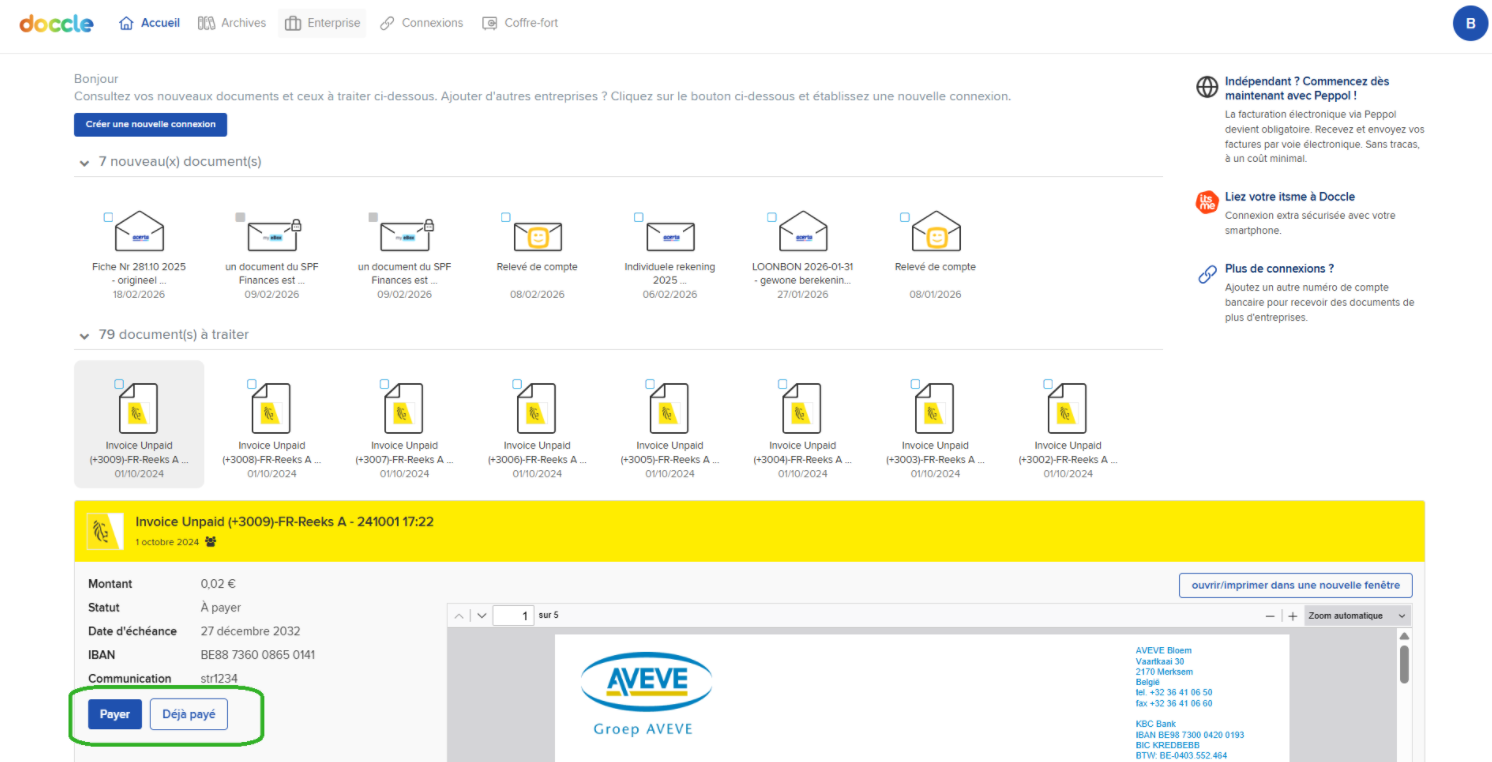
Task: Zoom in the PDF with plus icon
Action: (x=1292, y=616)
